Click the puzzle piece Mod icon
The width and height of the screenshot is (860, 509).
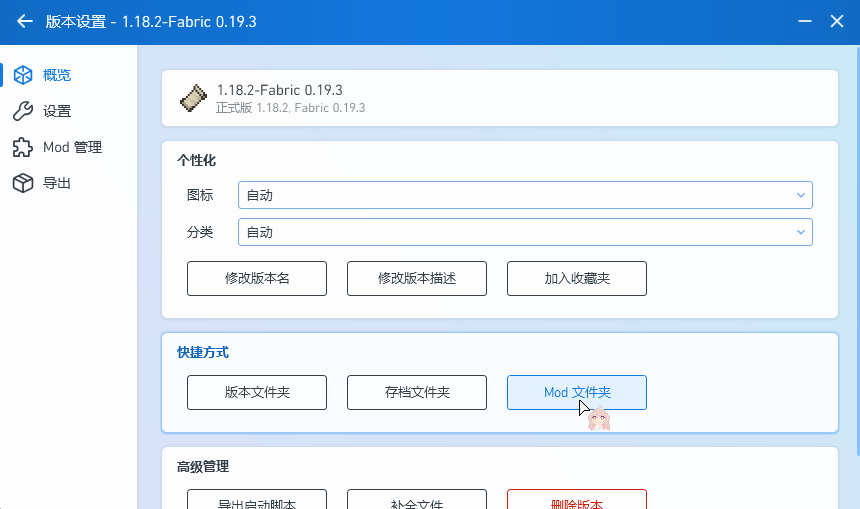(23, 148)
